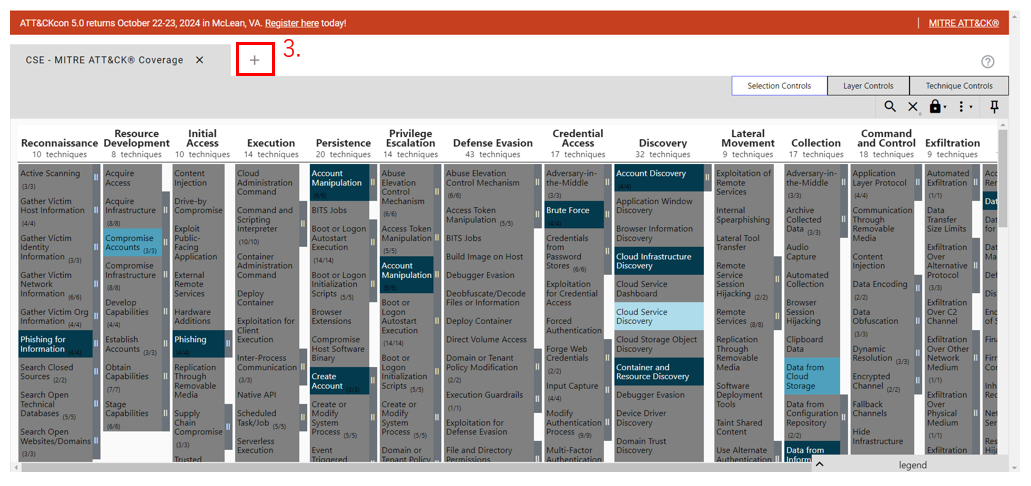
Task: Select the light-blue Cloud Service Discovery cell
Action: click(659, 316)
